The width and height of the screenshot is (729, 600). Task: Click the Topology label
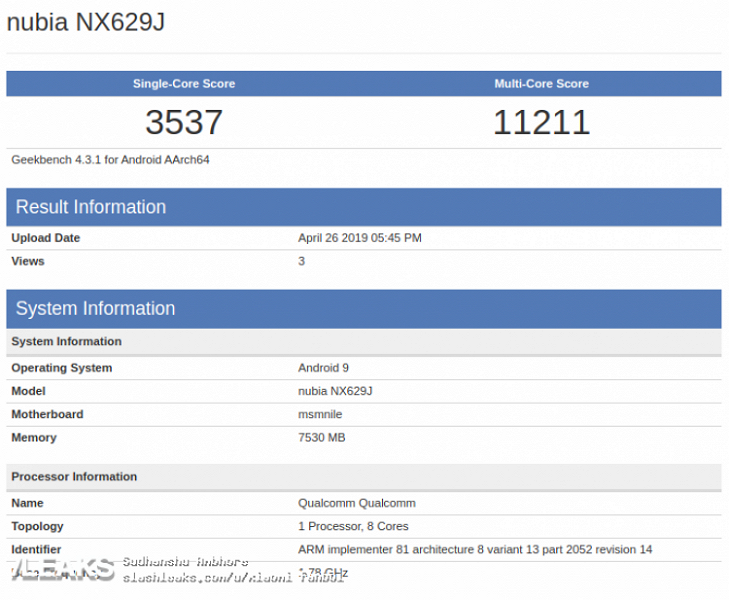[37, 527]
